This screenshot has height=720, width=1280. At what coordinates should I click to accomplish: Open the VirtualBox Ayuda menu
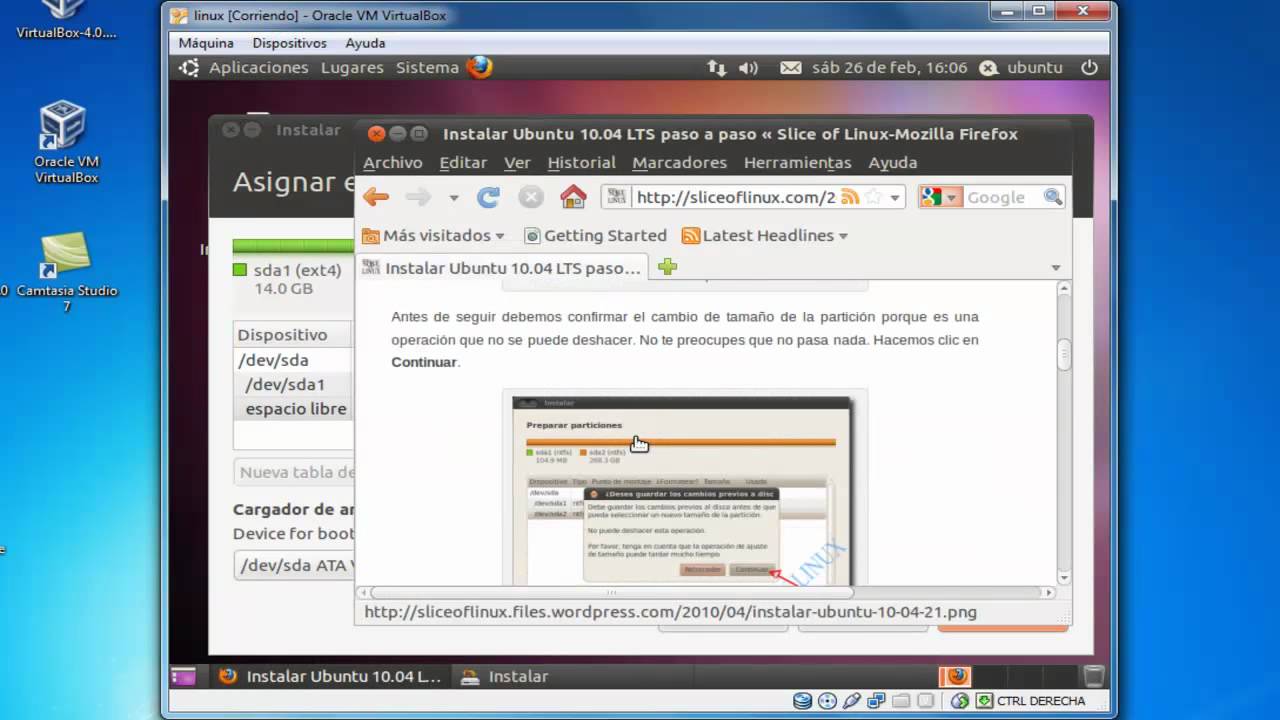pyautogui.click(x=365, y=43)
